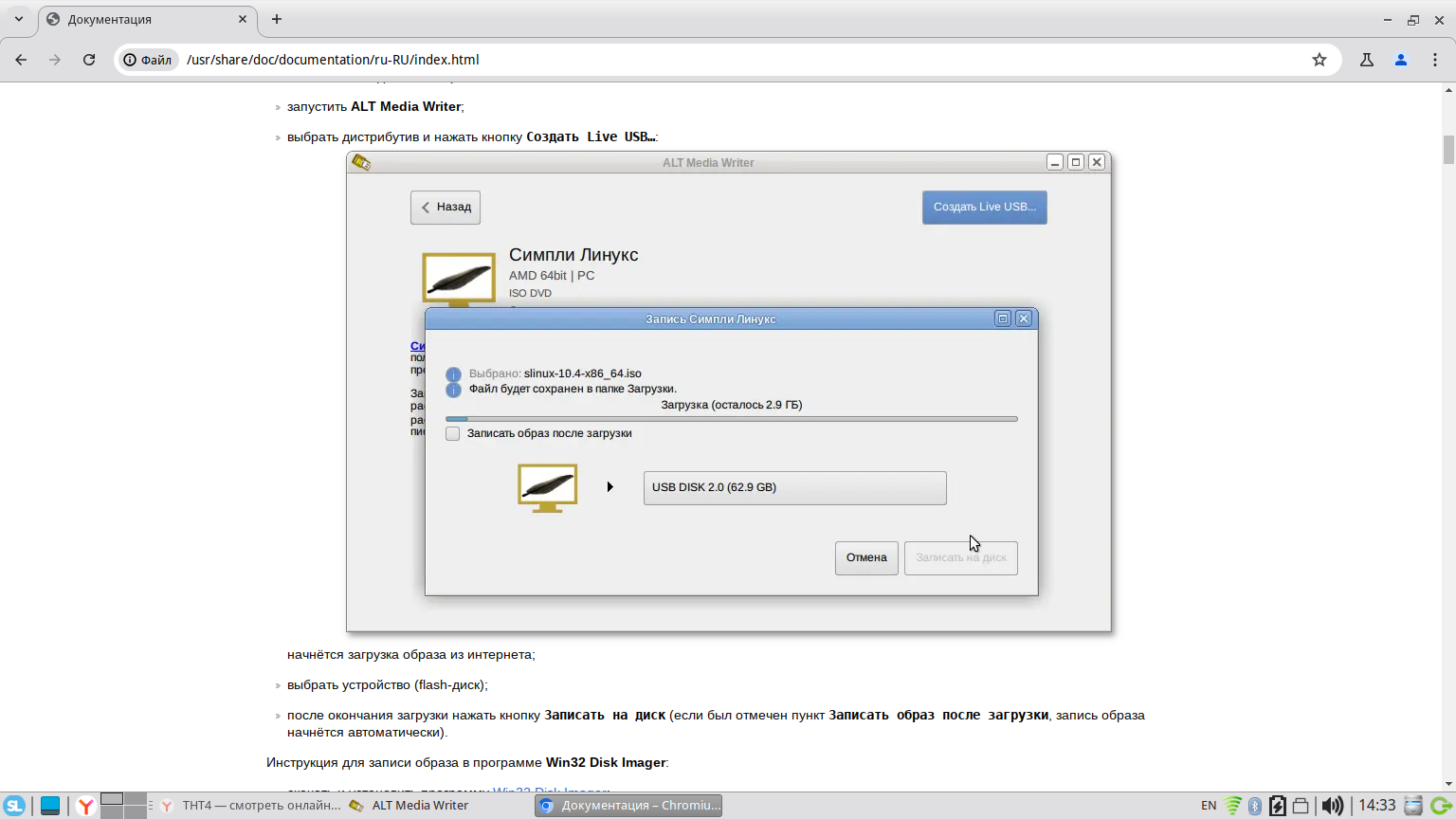Viewport: 1456px width, 819px height.
Task: Go back in the browser
Action: [x=21, y=60]
